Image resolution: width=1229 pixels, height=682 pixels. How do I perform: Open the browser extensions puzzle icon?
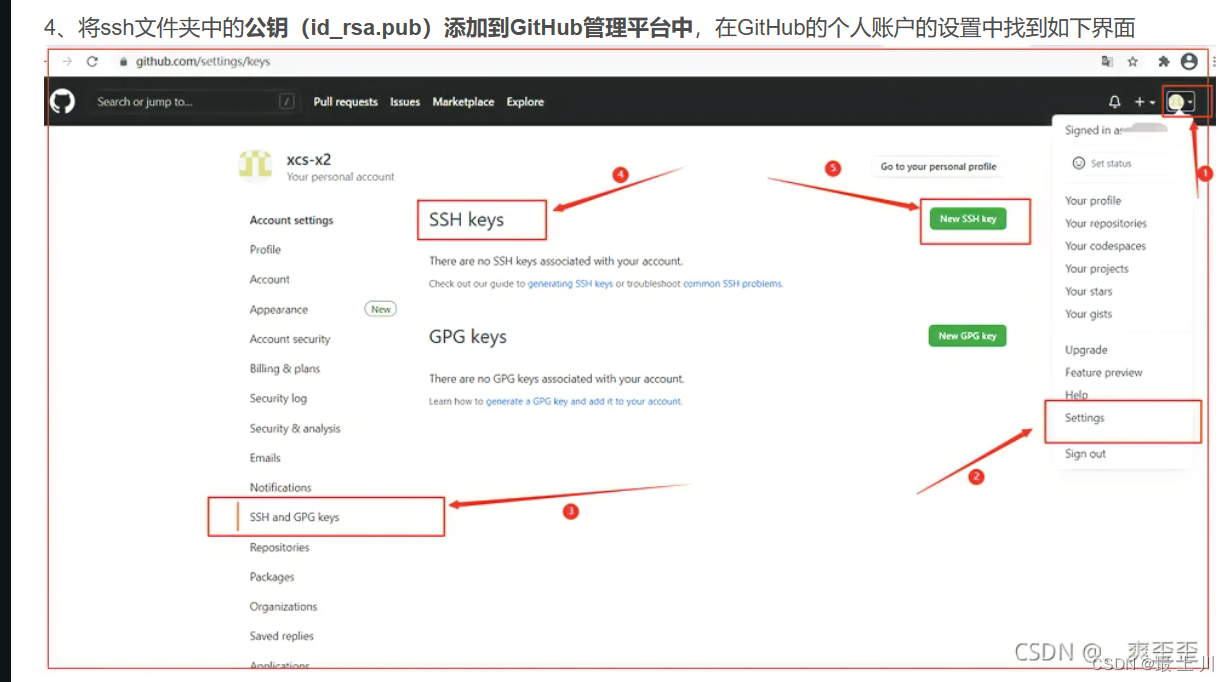tap(1164, 61)
